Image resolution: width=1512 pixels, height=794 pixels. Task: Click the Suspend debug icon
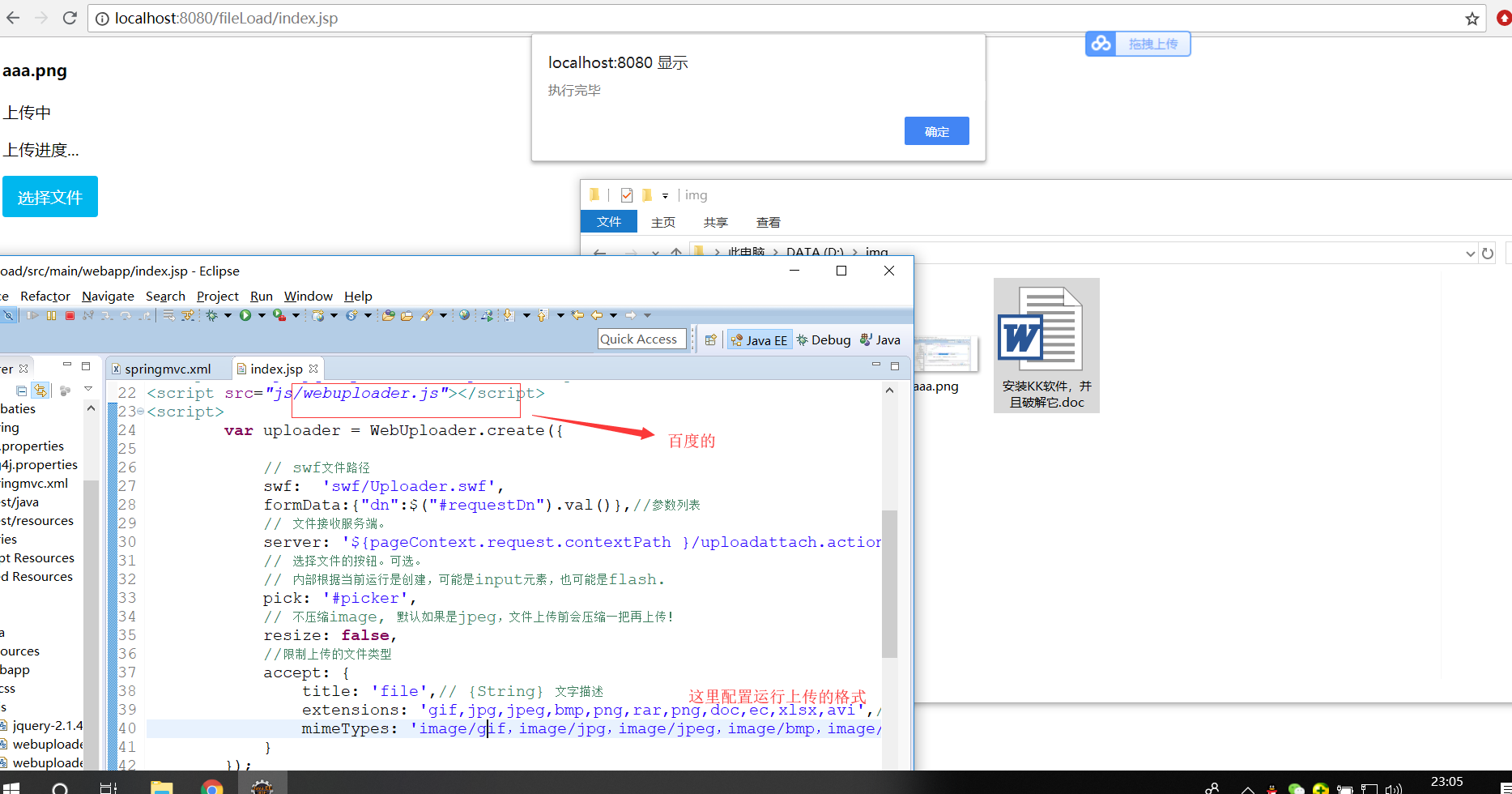click(51, 315)
